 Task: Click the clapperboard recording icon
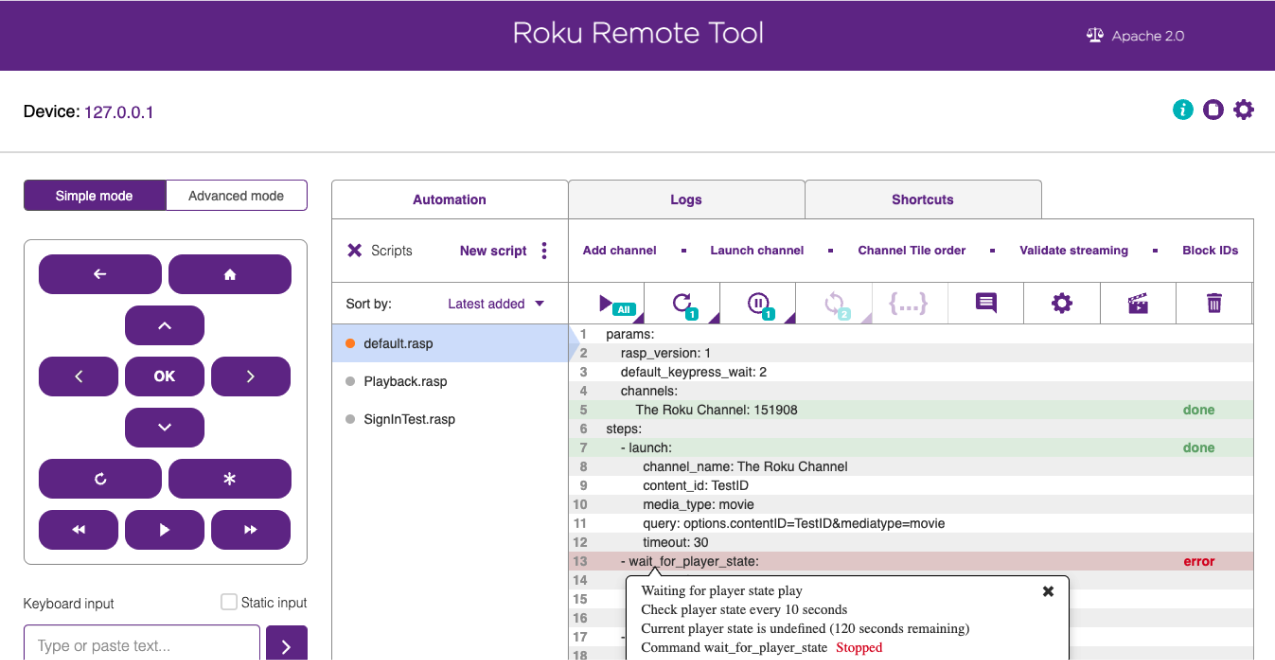coord(1137,303)
